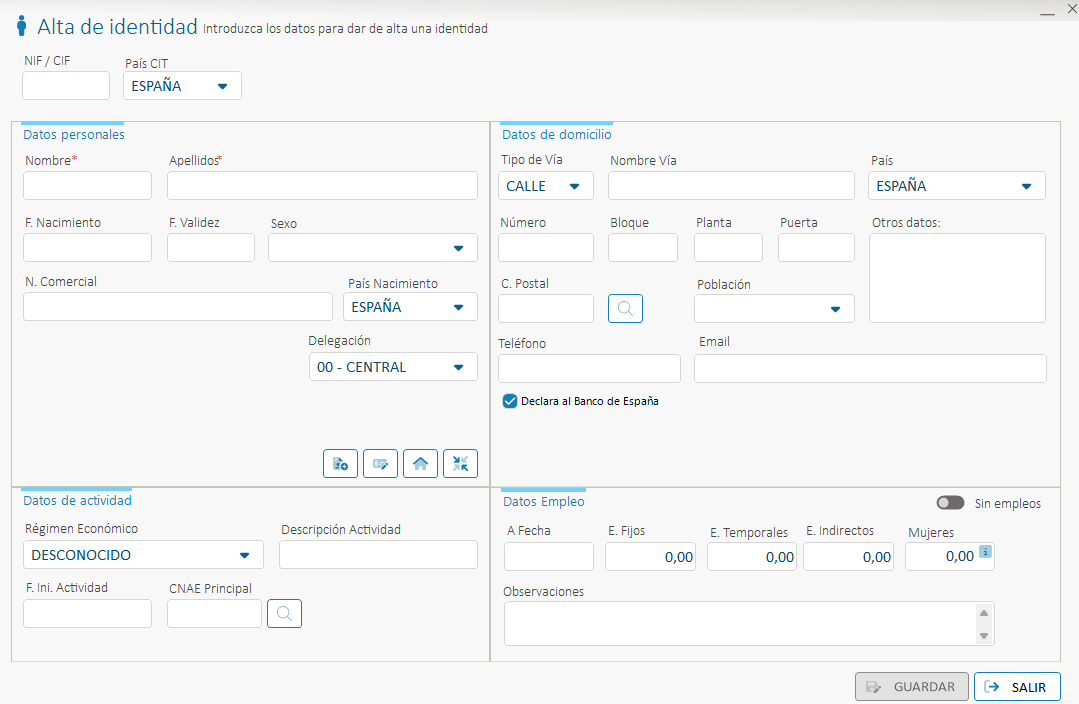Search postal code with magnifier icon
The width and height of the screenshot is (1079, 704).
click(x=625, y=309)
